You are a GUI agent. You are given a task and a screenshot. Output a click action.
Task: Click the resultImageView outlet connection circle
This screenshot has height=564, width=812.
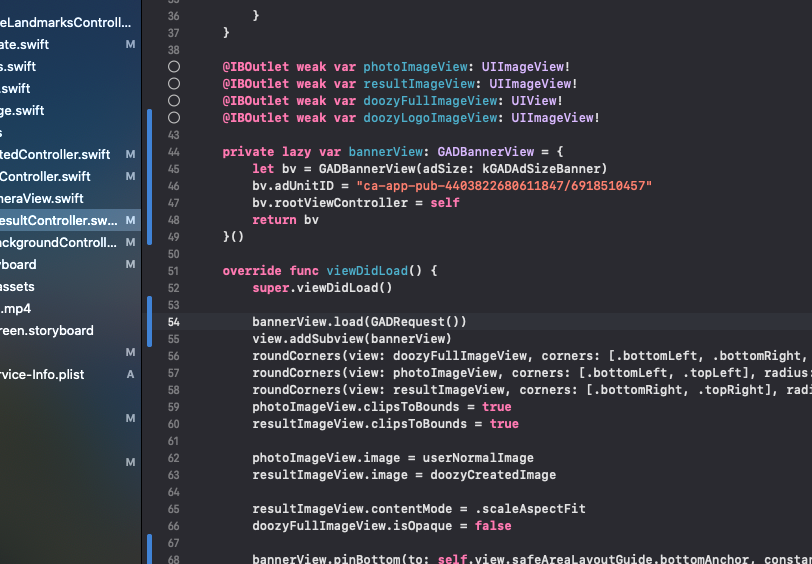click(x=174, y=84)
